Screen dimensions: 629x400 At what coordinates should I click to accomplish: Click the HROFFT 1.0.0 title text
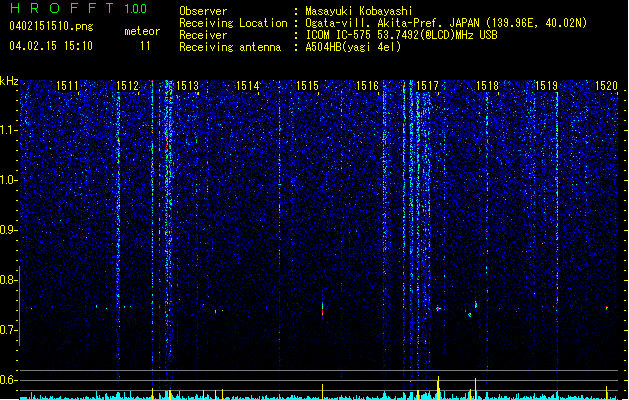[x=79, y=8]
